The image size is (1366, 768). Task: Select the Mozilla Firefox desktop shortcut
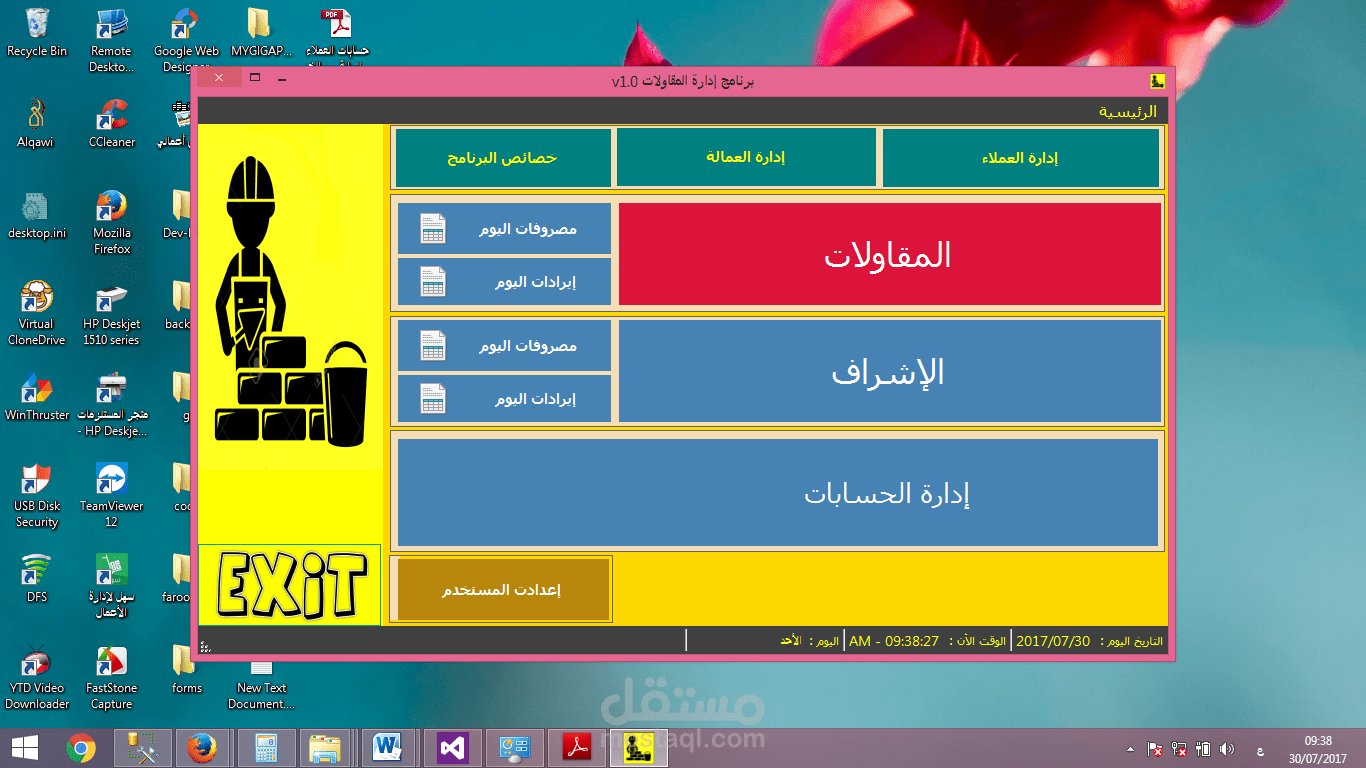pos(111,222)
